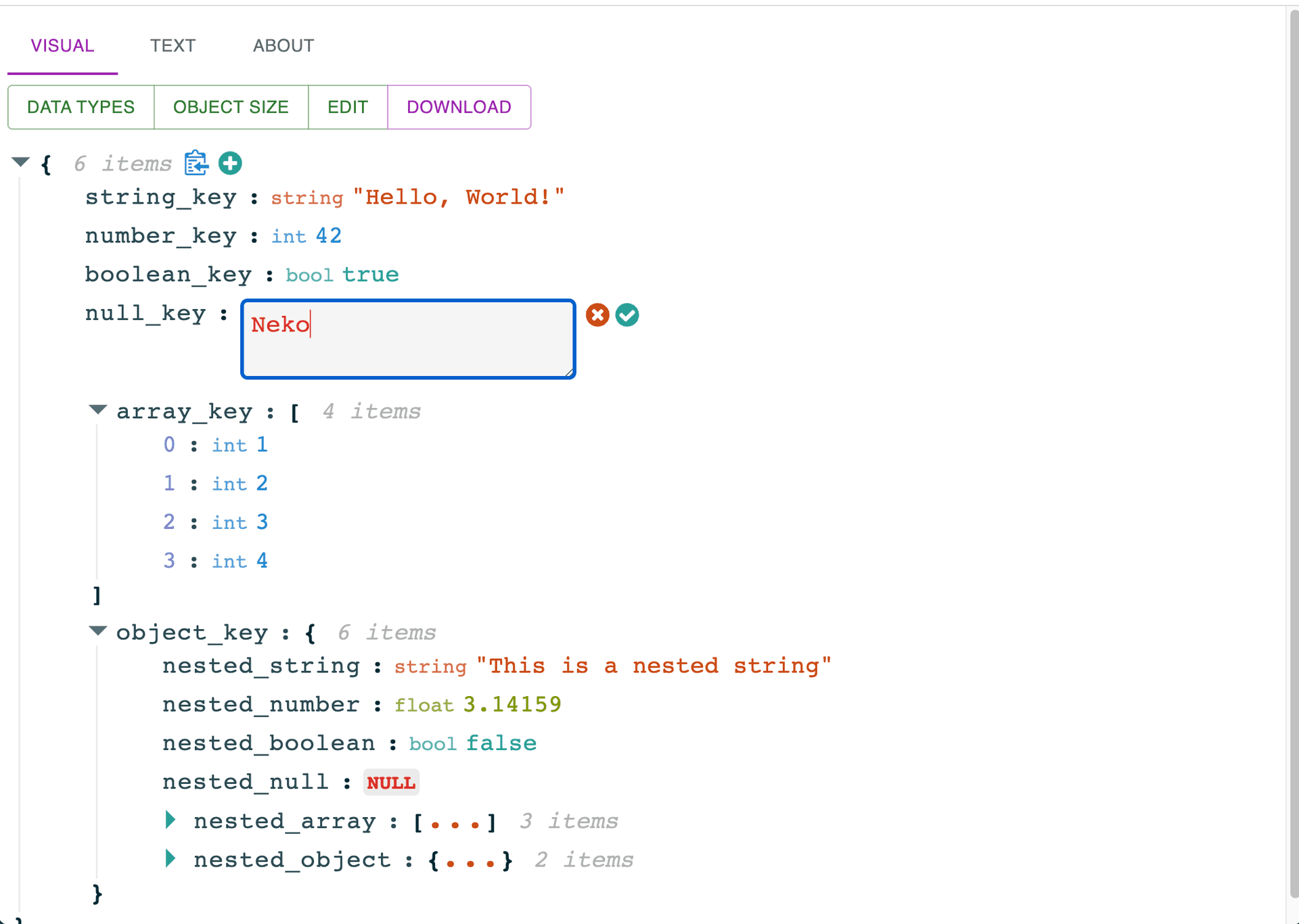Collapse the array_key disclosure triangle
1299x924 pixels.
click(x=100, y=410)
